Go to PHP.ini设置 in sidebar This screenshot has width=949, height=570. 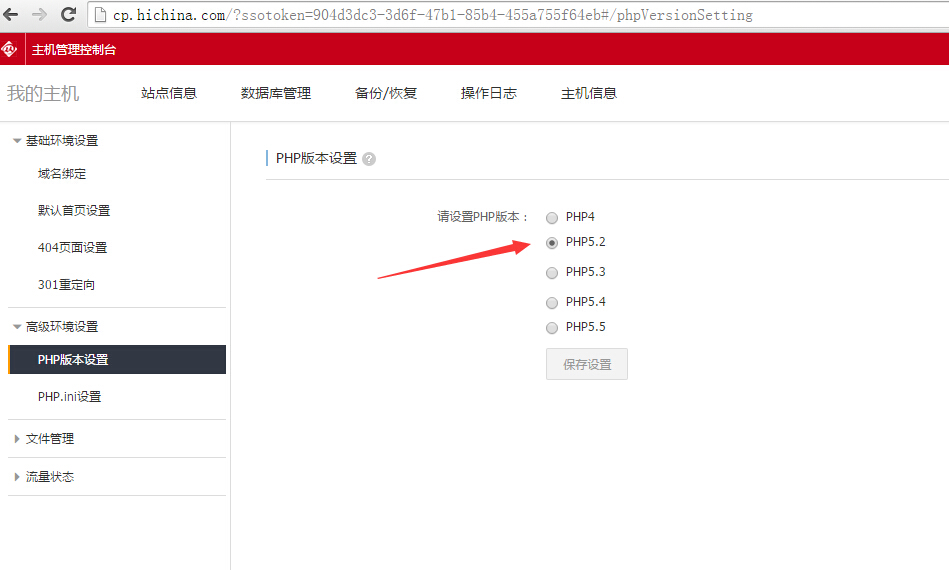point(70,397)
